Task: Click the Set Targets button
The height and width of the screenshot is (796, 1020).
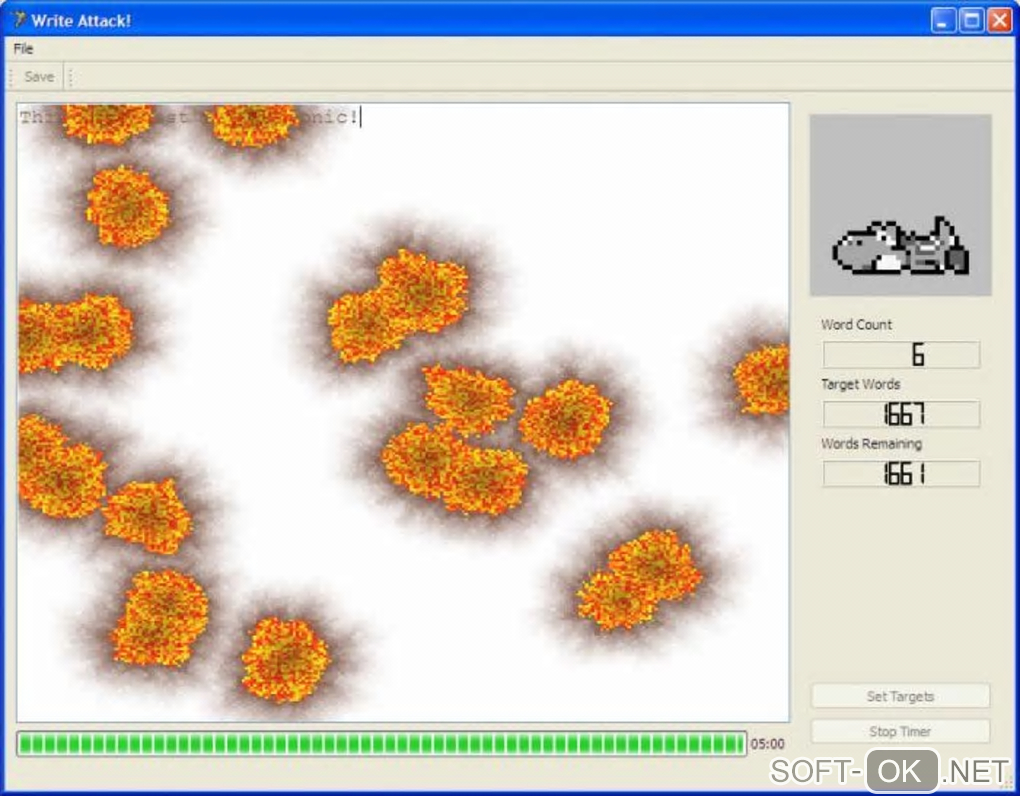Action: 900,696
